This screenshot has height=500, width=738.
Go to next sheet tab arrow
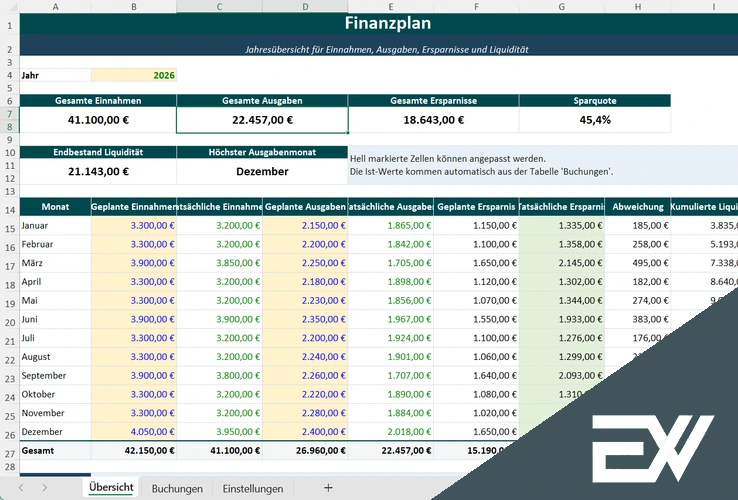point(44,488)
